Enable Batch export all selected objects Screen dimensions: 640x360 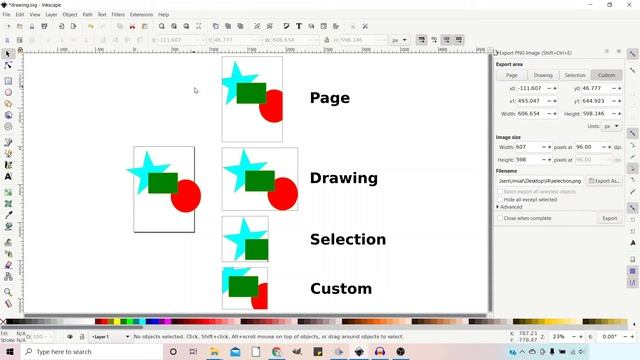(x=500, y=191)
